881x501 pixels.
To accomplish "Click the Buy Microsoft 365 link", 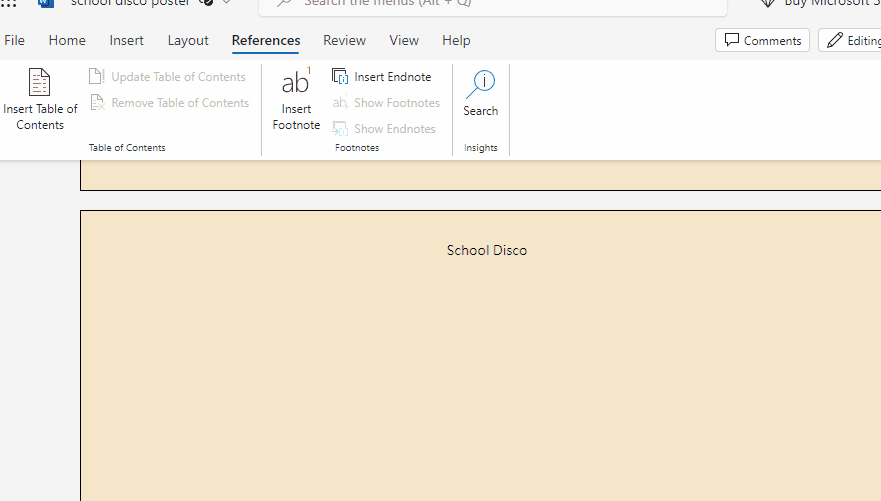I will [820, 3].
